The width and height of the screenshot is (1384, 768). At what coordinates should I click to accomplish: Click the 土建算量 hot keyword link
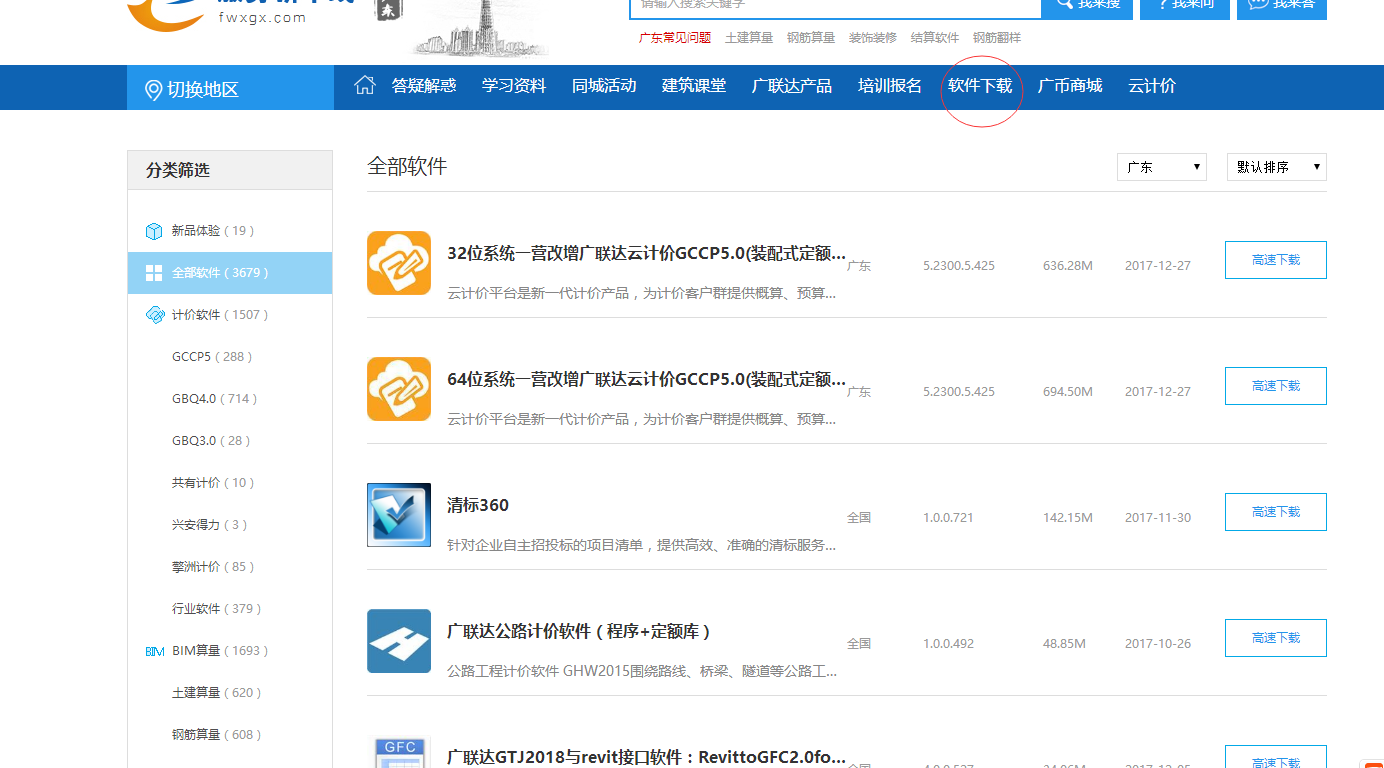pos(749,38)
